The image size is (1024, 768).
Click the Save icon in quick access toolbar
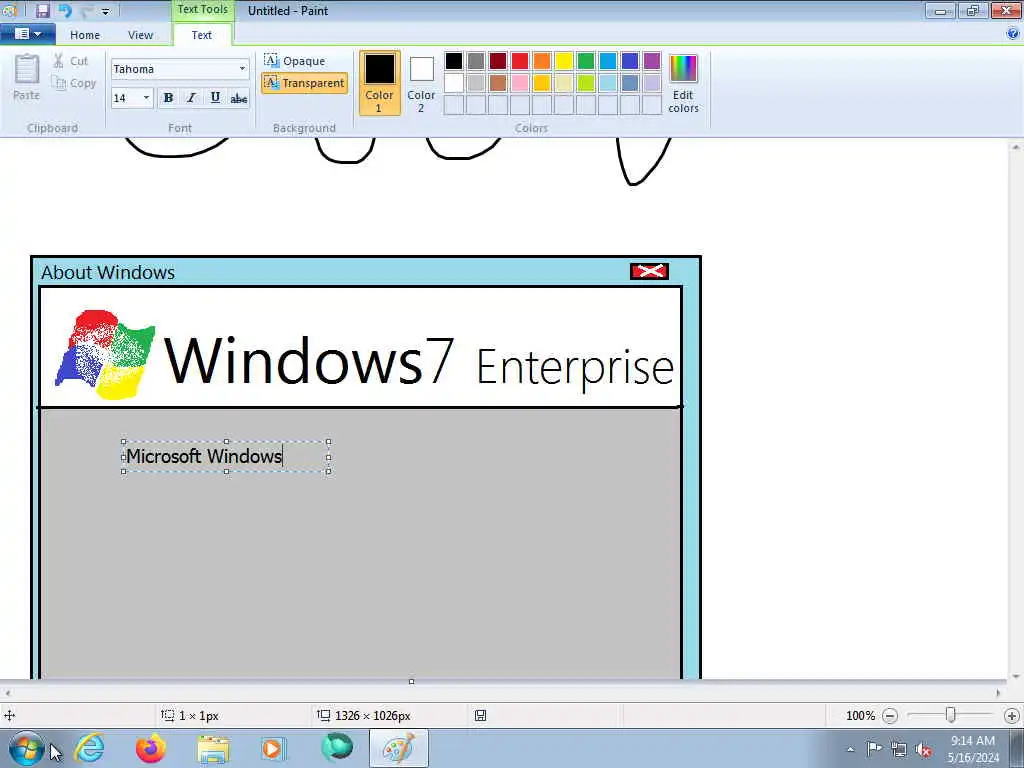(x=42, y=10)
